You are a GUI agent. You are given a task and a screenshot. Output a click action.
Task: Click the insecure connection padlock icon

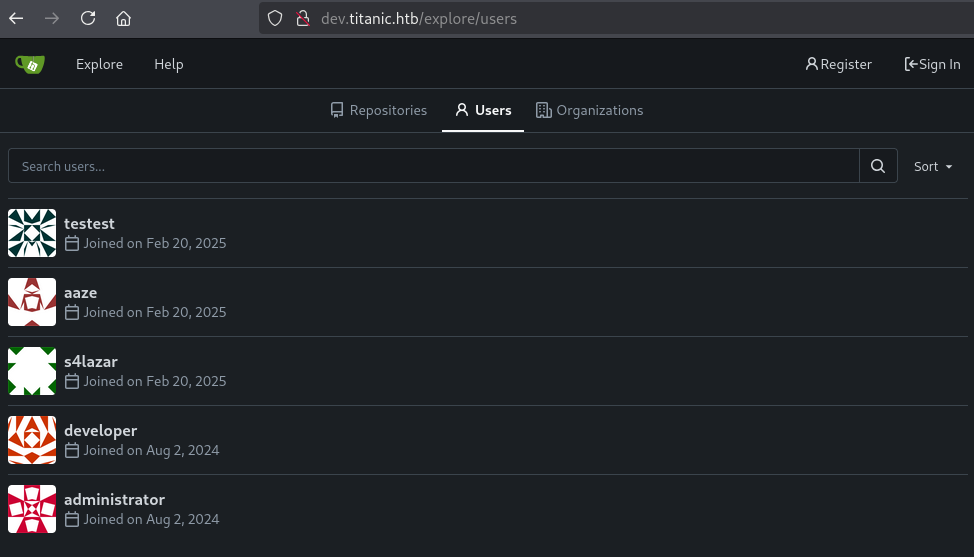(x=303, y=18)
